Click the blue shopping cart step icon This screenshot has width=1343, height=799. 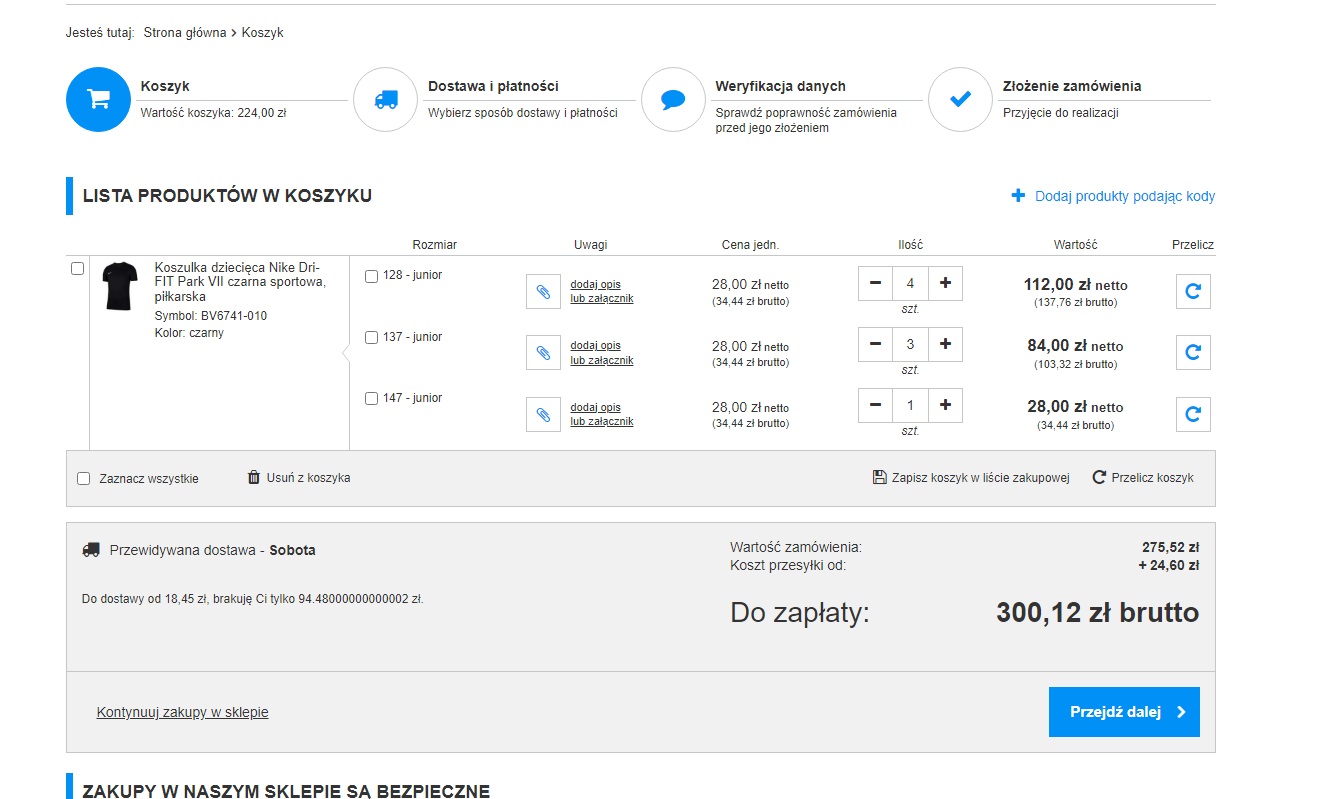point(98,99)
